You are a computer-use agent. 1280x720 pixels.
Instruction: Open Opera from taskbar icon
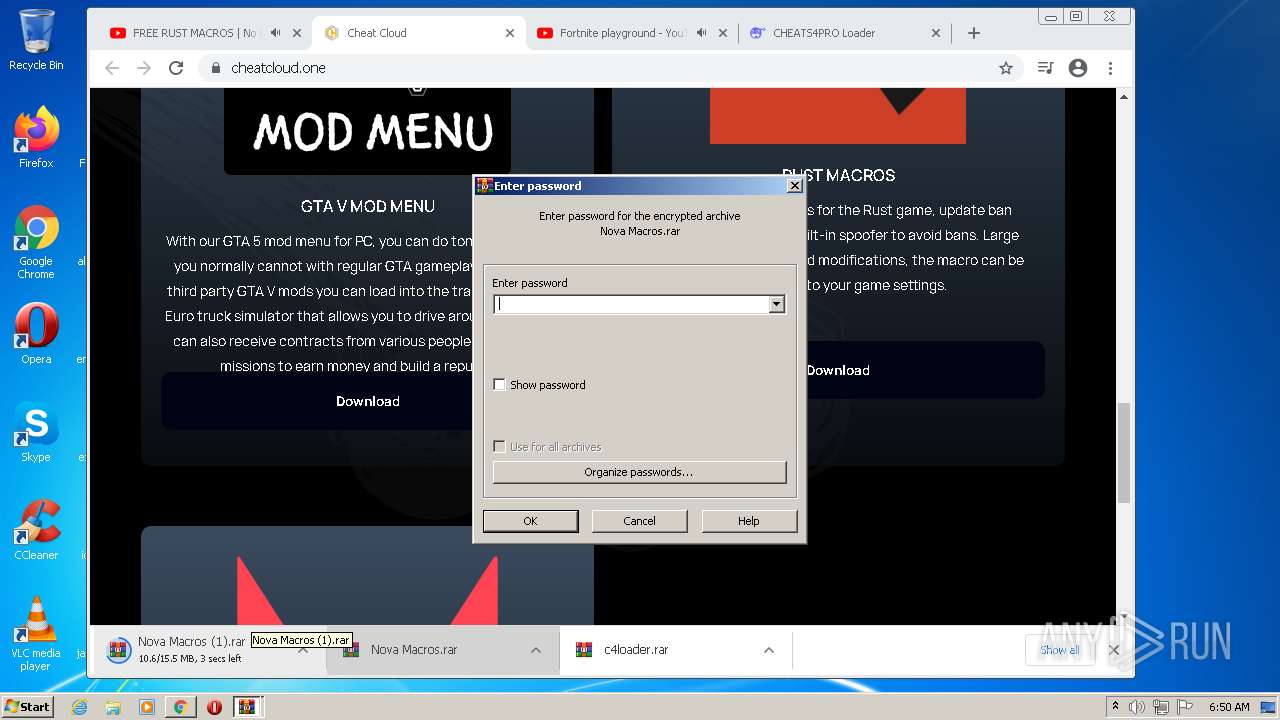(x=214, y=707)
